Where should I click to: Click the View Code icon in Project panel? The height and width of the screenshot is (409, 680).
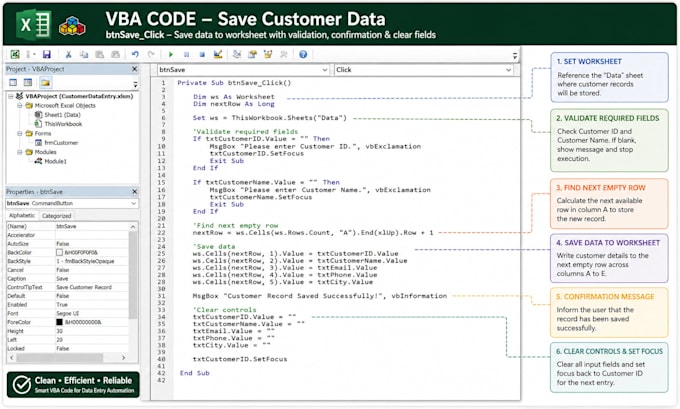(13, 82)
